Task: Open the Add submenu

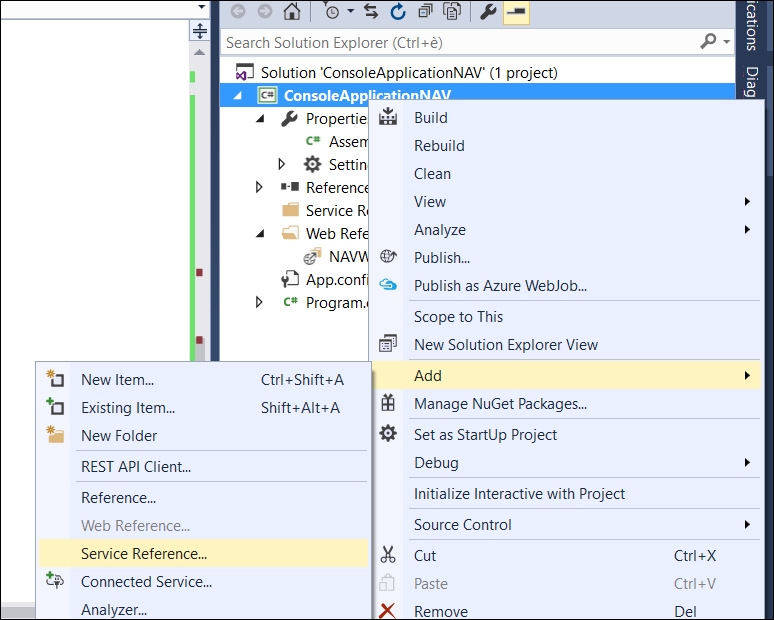Action: pyautogui.click(x=567, y=376)
